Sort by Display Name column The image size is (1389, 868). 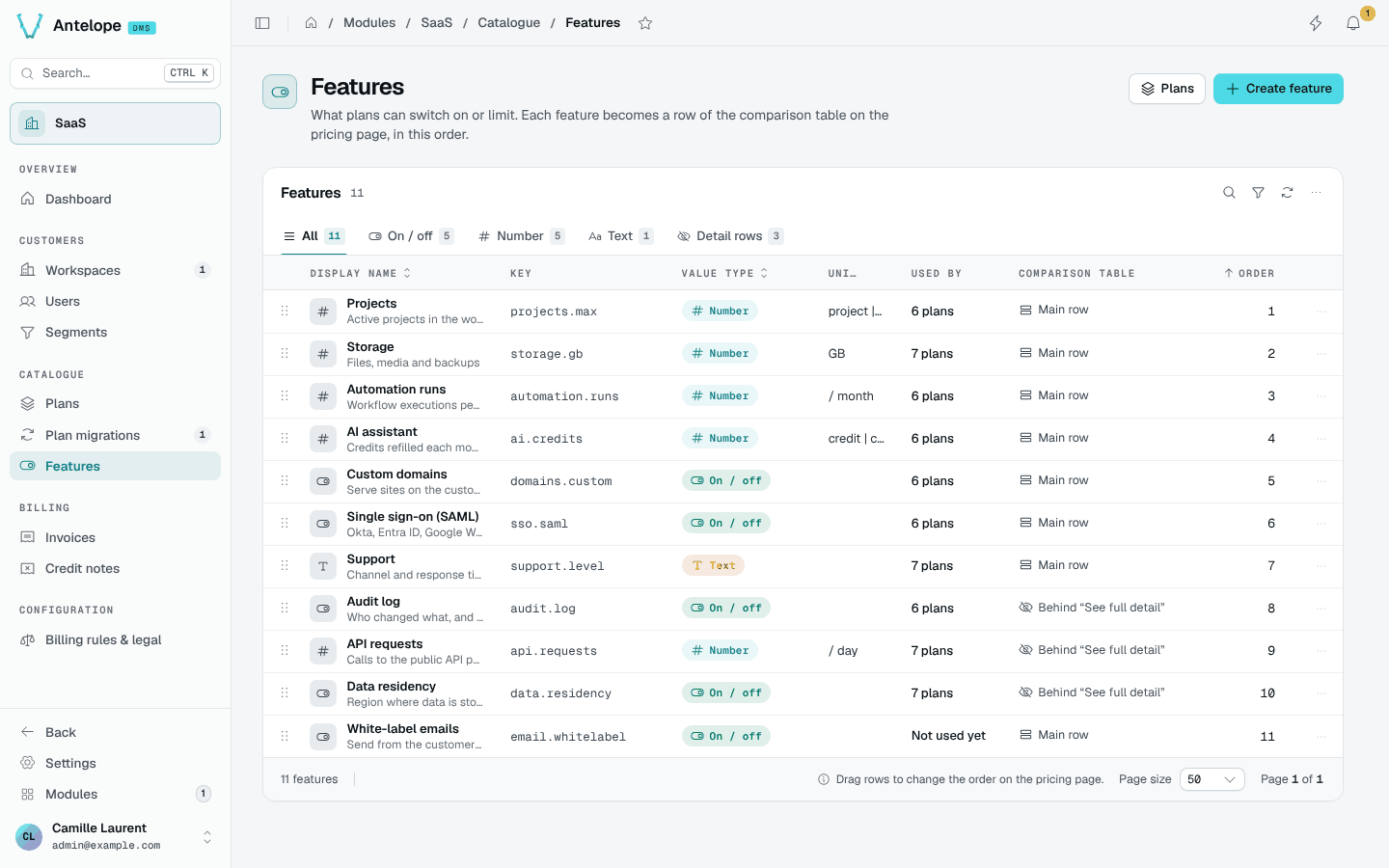360,274
